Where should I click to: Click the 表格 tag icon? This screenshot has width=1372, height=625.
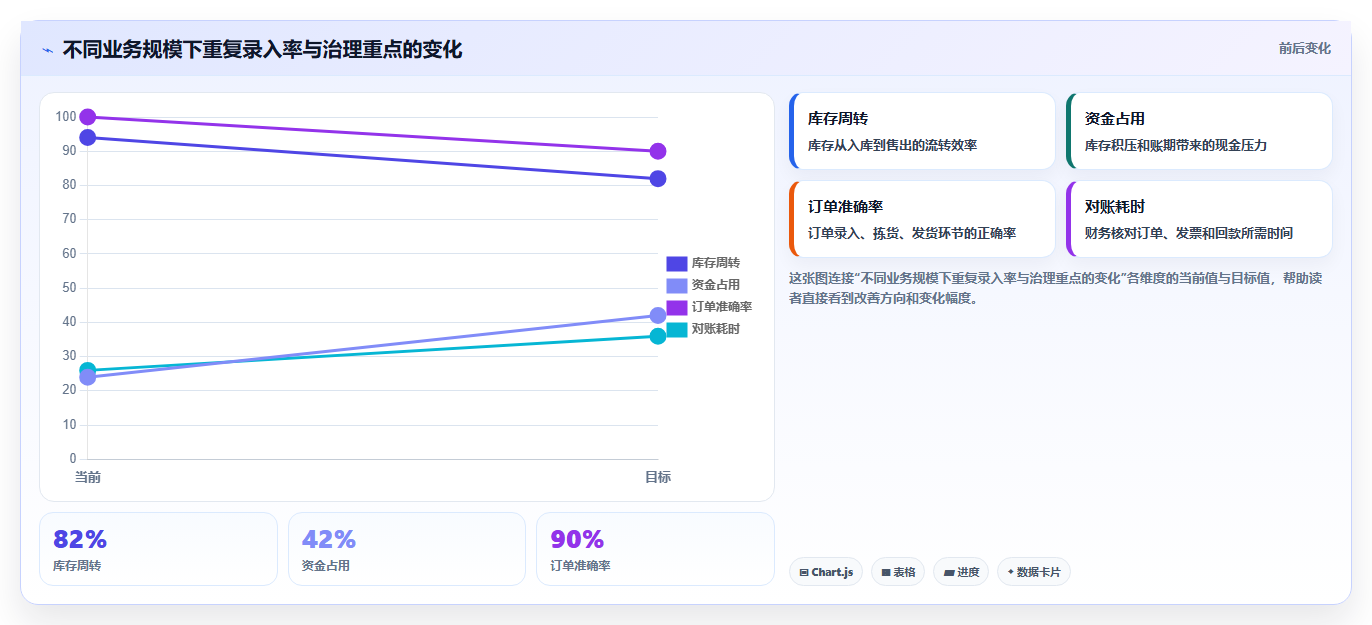886,572
